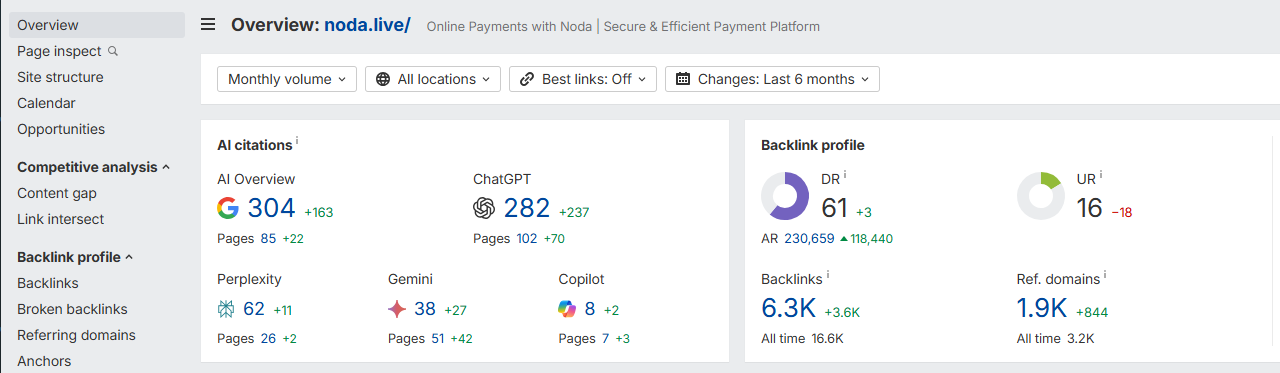Click the UR score 16
The height and width of the screenshot is (373, 1280).
click(x=1090, y=208)
